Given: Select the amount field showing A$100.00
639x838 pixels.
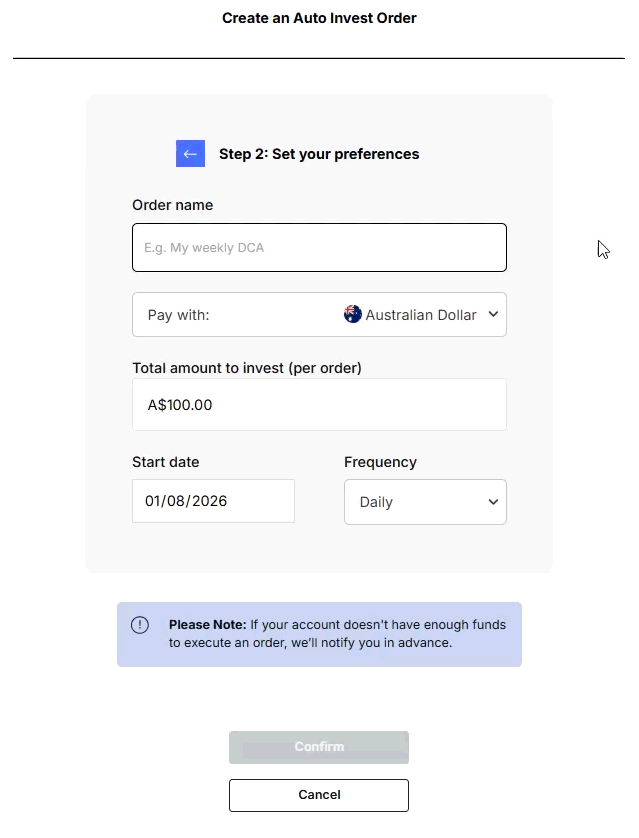Looking at the screenshot, I should pos(319,404).
